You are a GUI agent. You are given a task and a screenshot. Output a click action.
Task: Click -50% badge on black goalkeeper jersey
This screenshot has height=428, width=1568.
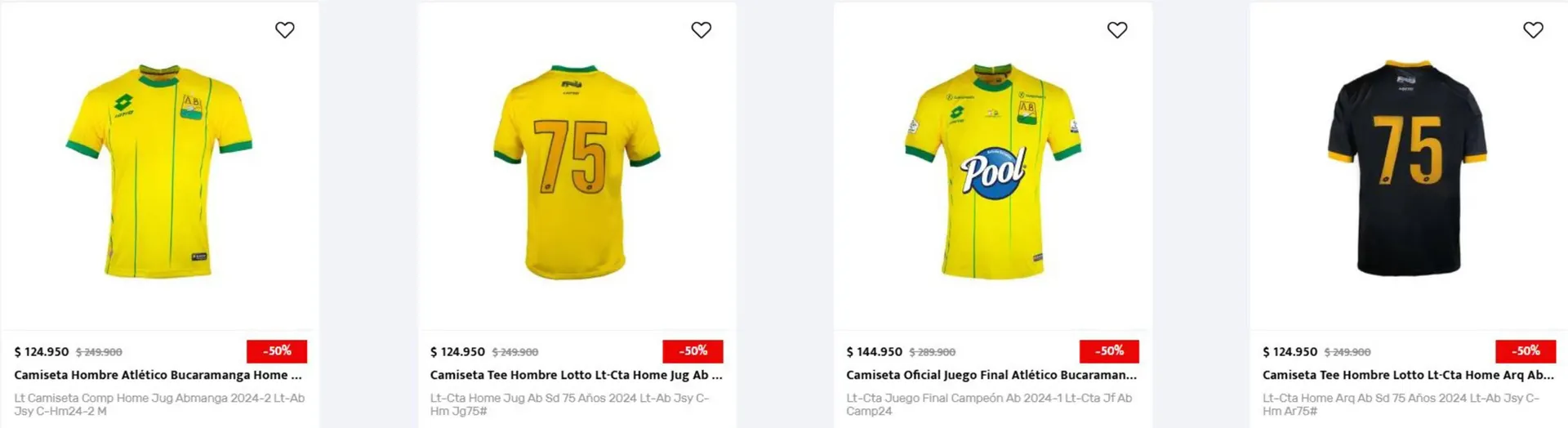tap(1525, 351)
